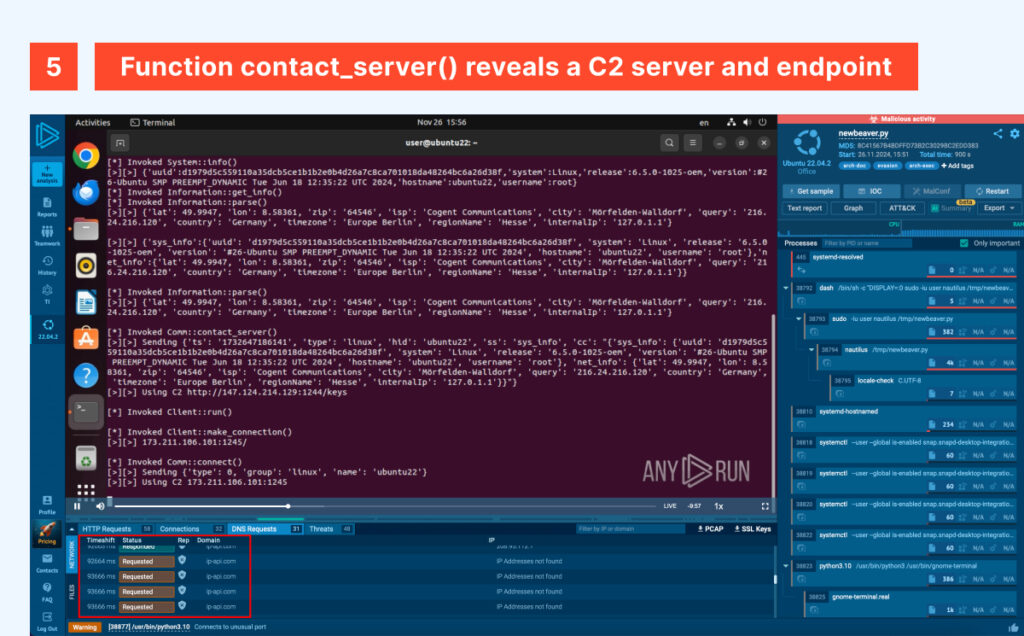Screen dimensions: 1024x636
Task: Open the Reports section in sidebar
Action: click(x=46, y=207)
